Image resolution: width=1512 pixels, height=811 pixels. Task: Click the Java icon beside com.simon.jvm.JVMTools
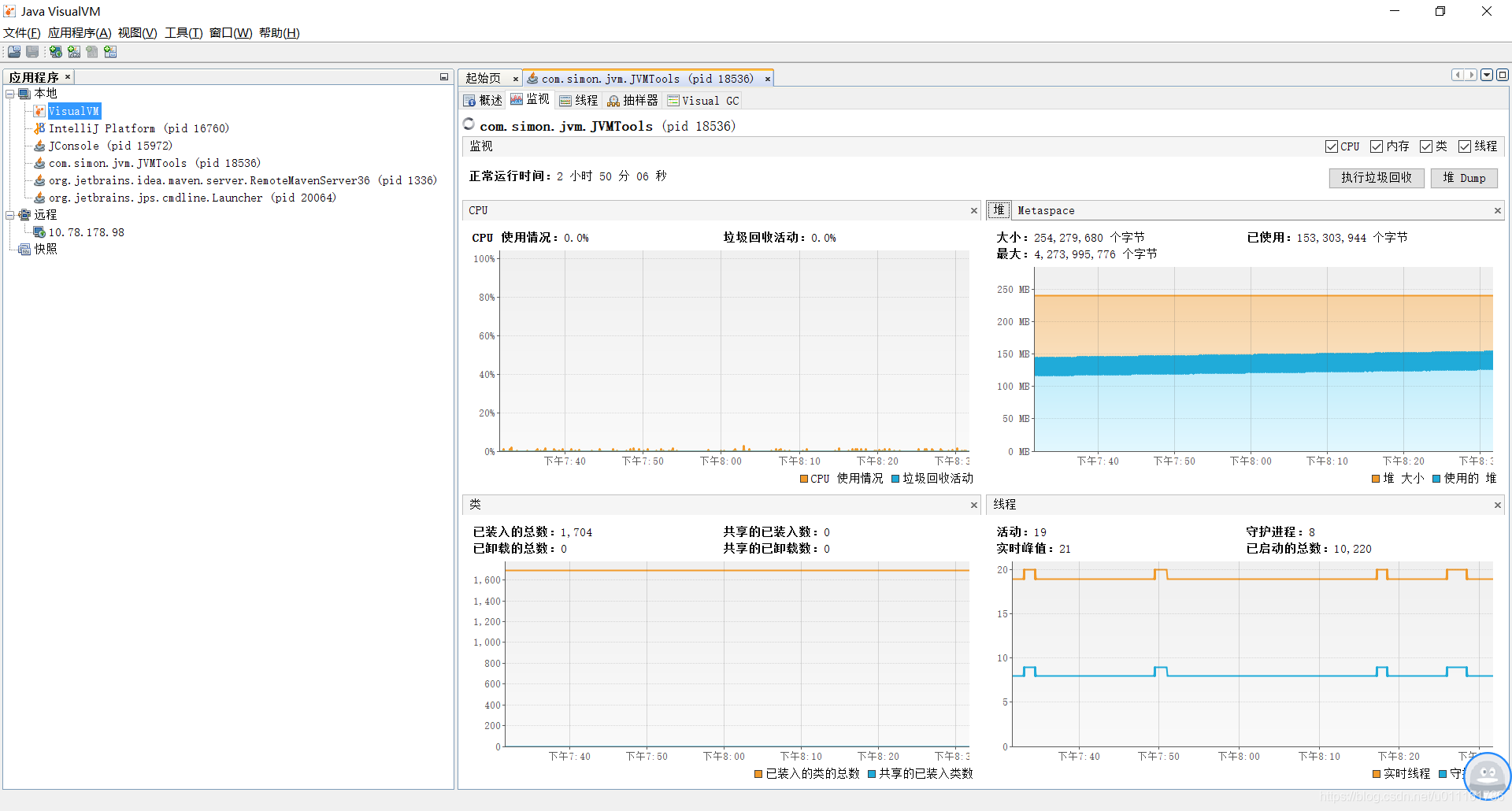pos(39,163)
